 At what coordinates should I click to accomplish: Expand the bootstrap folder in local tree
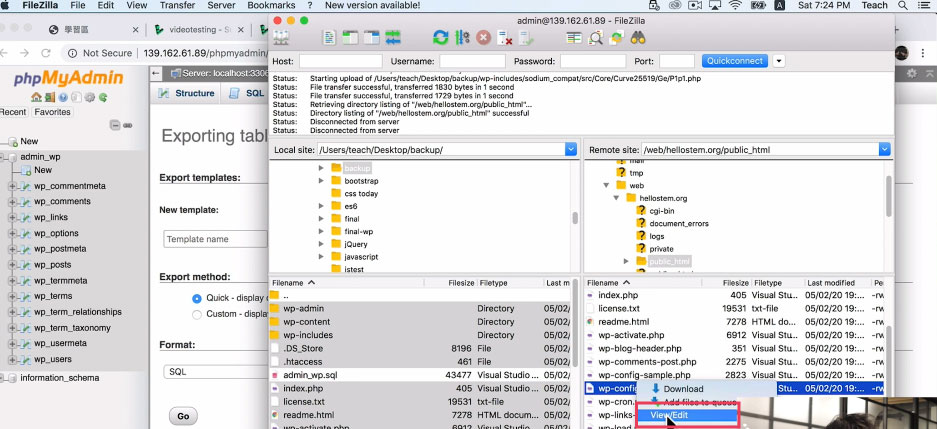[322, 181]
